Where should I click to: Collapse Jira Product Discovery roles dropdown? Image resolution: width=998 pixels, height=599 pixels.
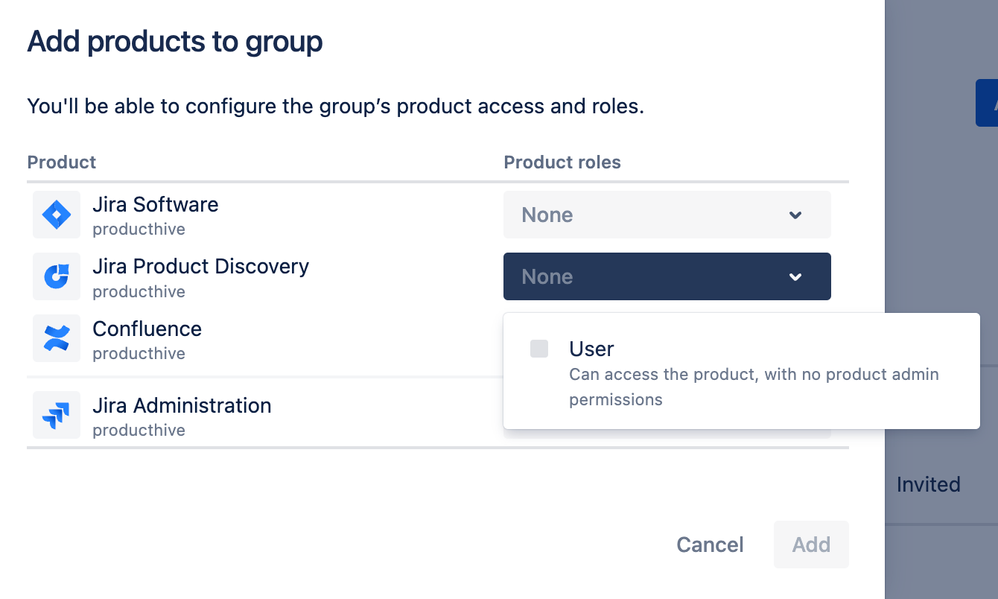[667, 276]
